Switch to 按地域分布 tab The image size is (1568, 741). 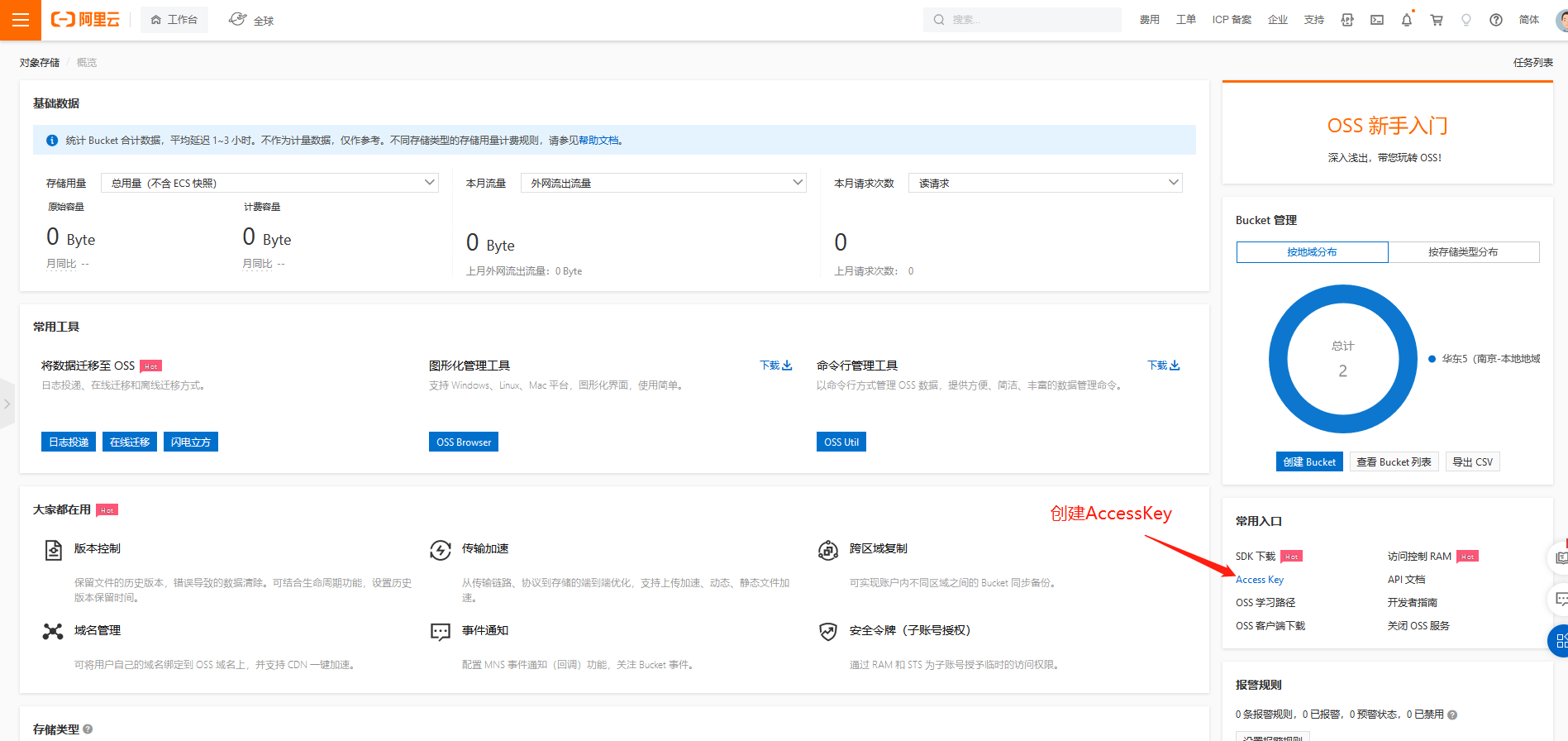(x=1313, y=252)
